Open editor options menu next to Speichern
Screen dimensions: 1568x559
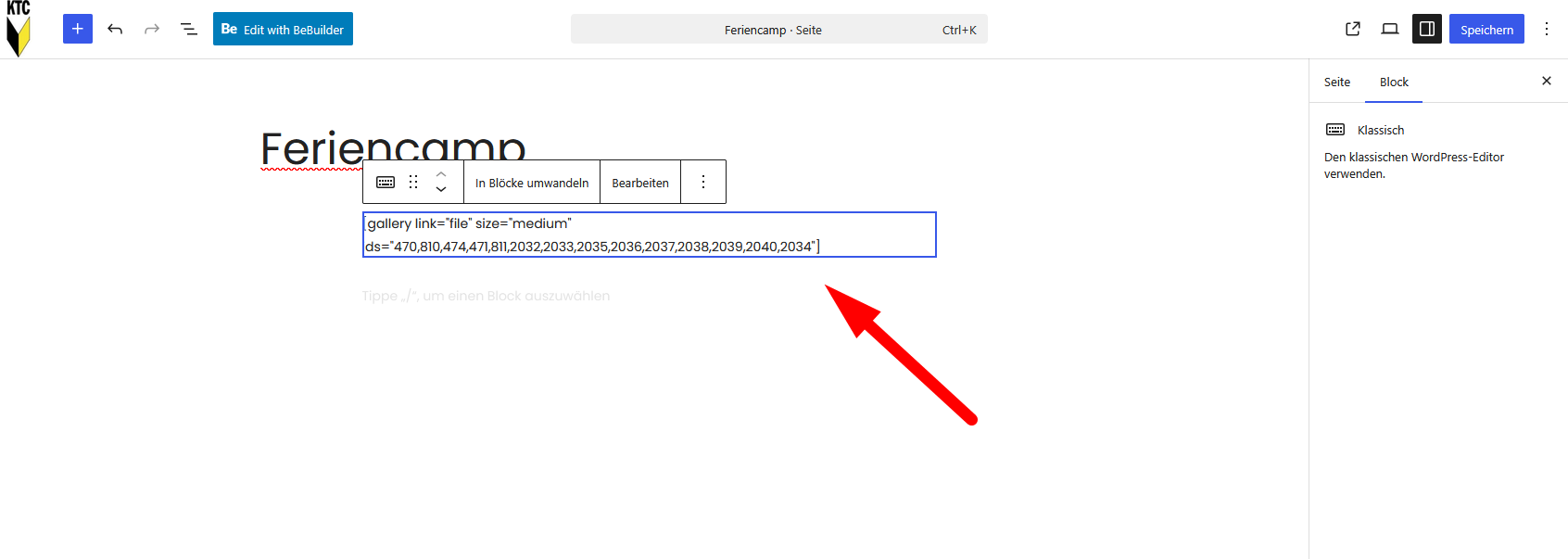pyautogui.click(x=1547, y=29)
